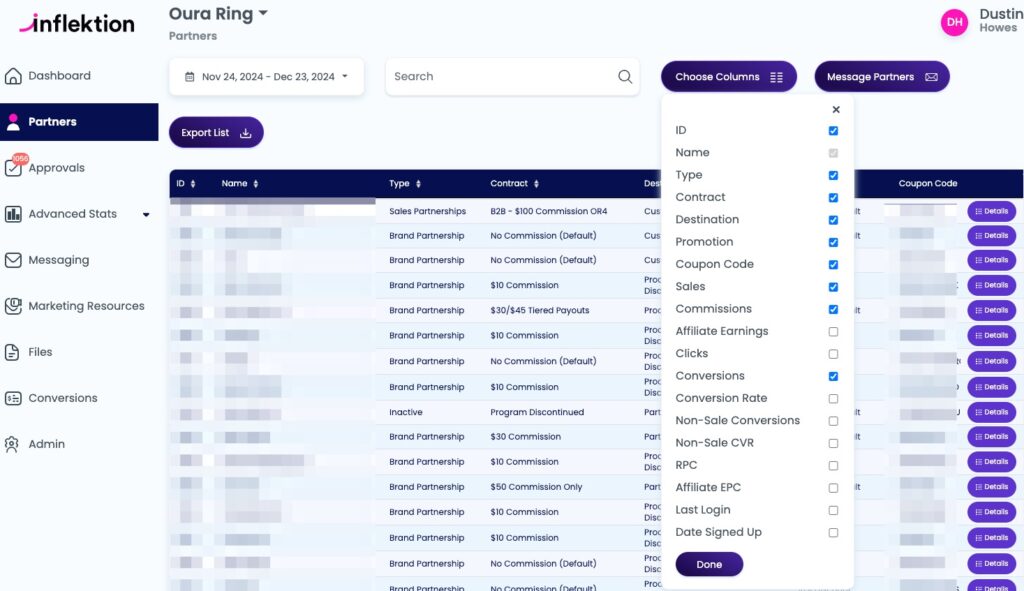
Task: Open the Admin menu item
Action: click(46, 444)
